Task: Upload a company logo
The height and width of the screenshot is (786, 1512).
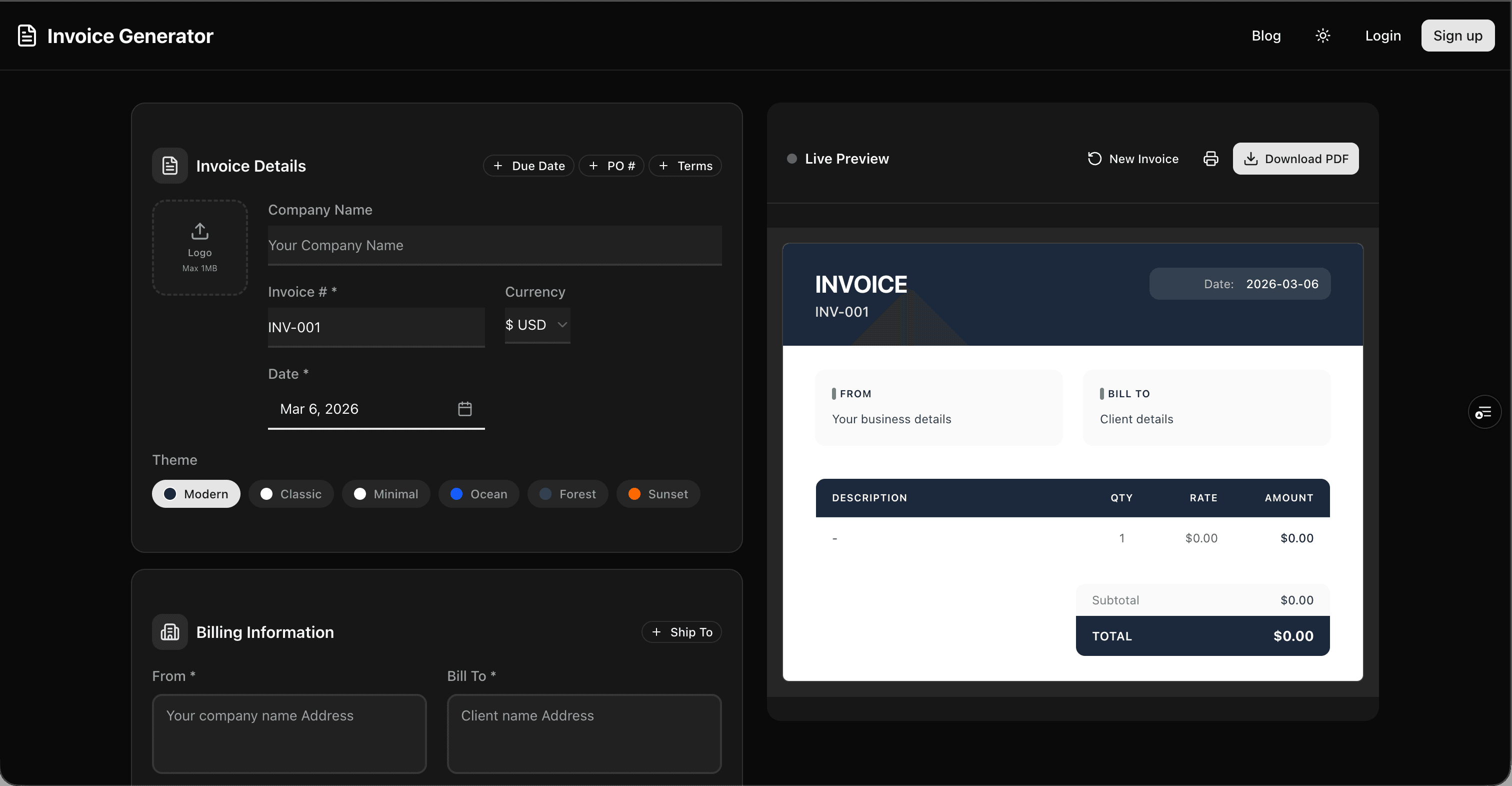Action: pos(199,247)
